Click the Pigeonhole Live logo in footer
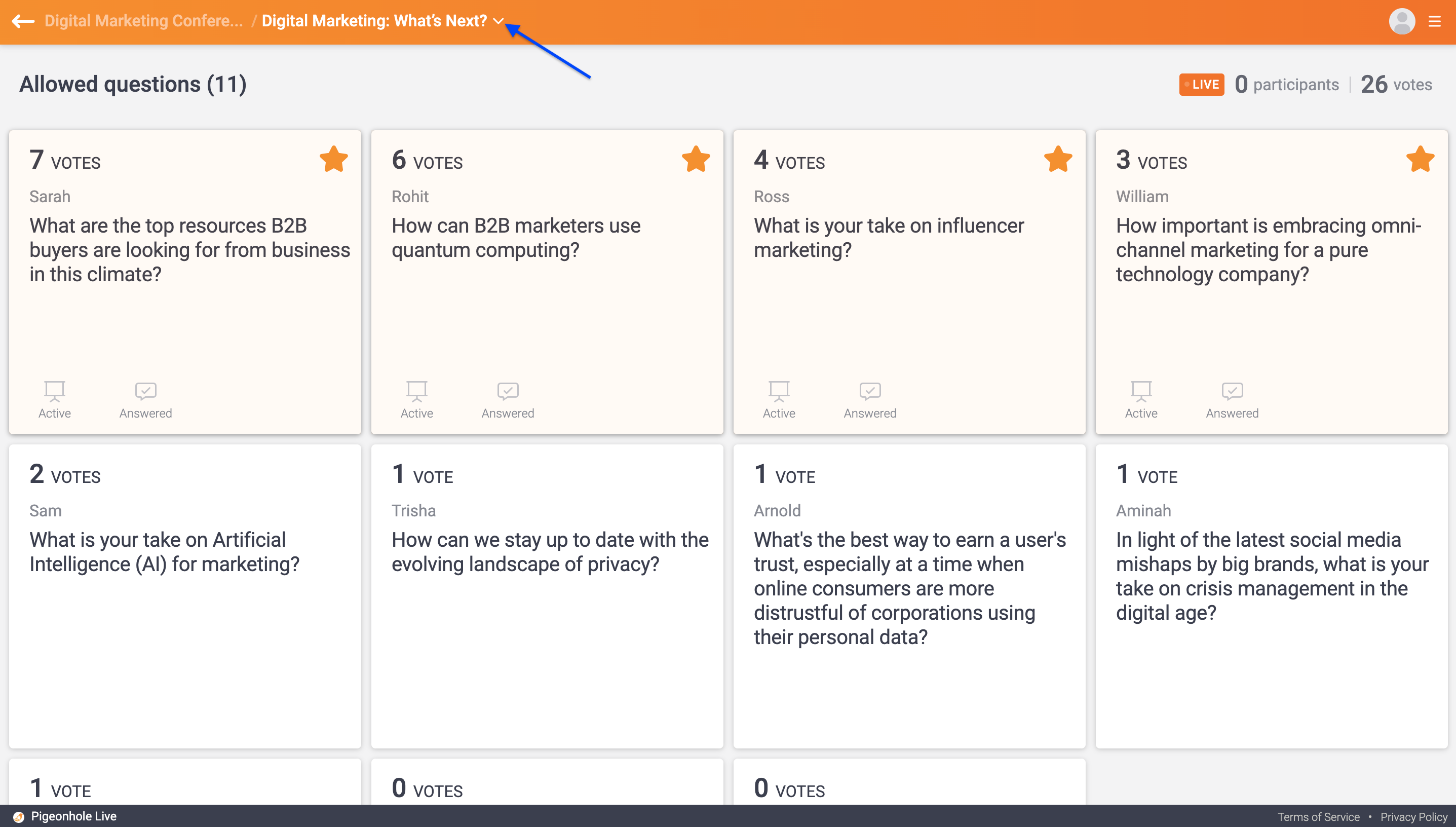The image size is (1456, 827). [65, 816]
